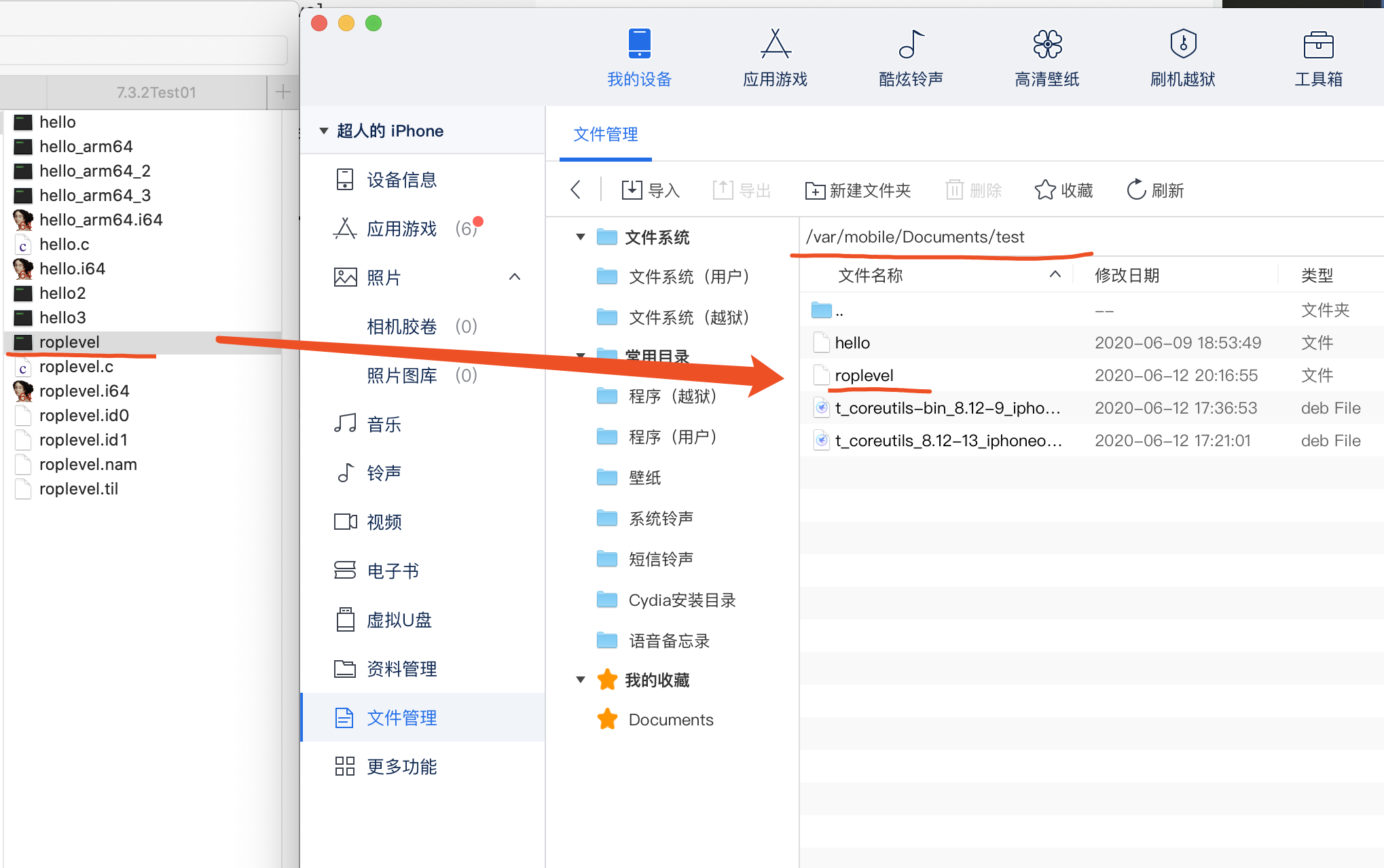Select the hello file in device list
This screenshot has height=868, width=1384.
[x=1091, y=343]
